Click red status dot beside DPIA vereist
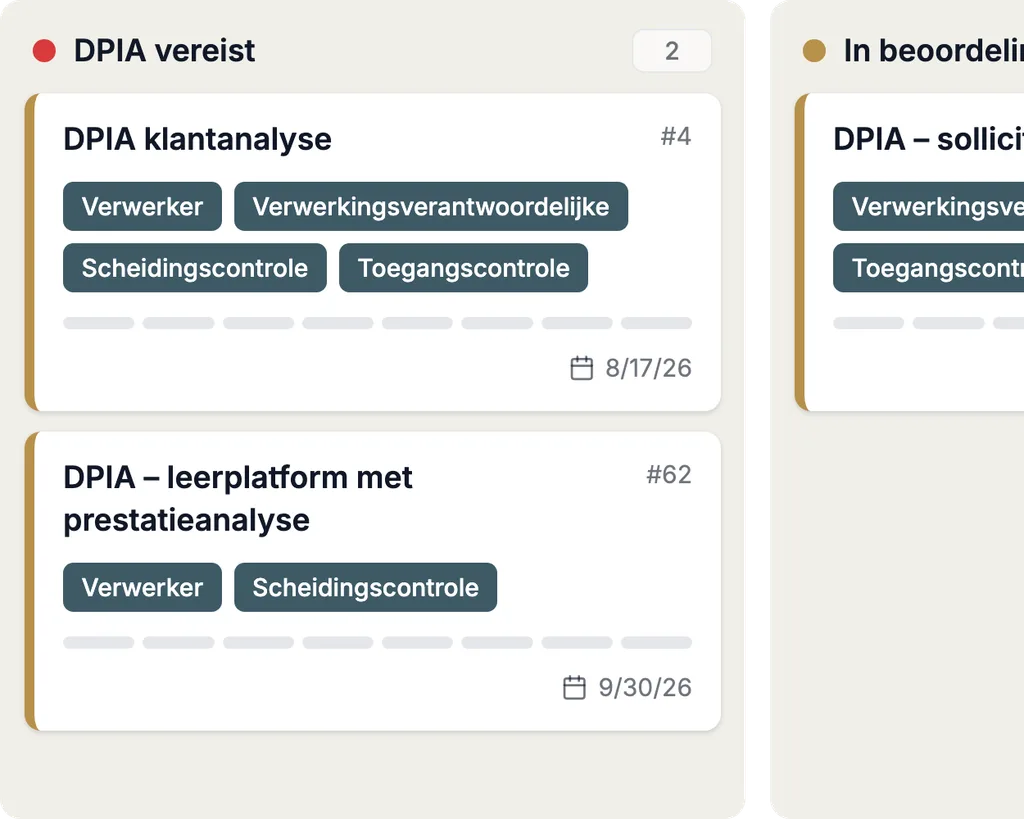This screenshot has width=1024, height=819. click(44, 51)
